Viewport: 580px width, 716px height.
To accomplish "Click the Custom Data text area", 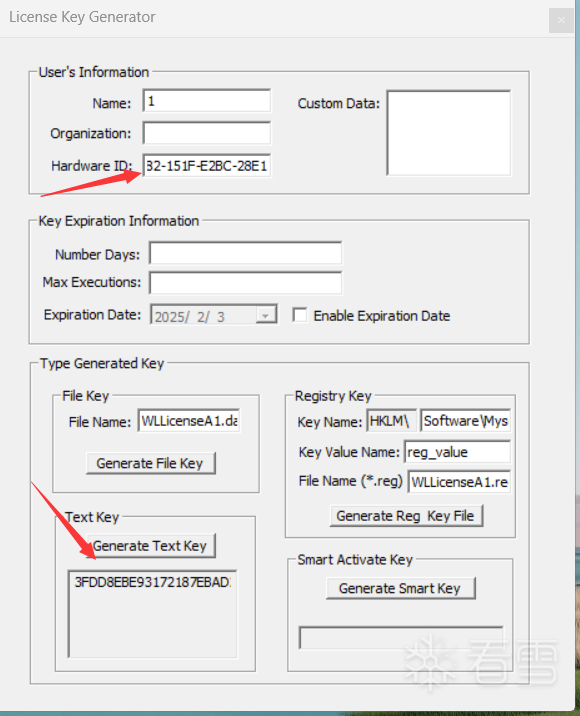I will (448, 133).
